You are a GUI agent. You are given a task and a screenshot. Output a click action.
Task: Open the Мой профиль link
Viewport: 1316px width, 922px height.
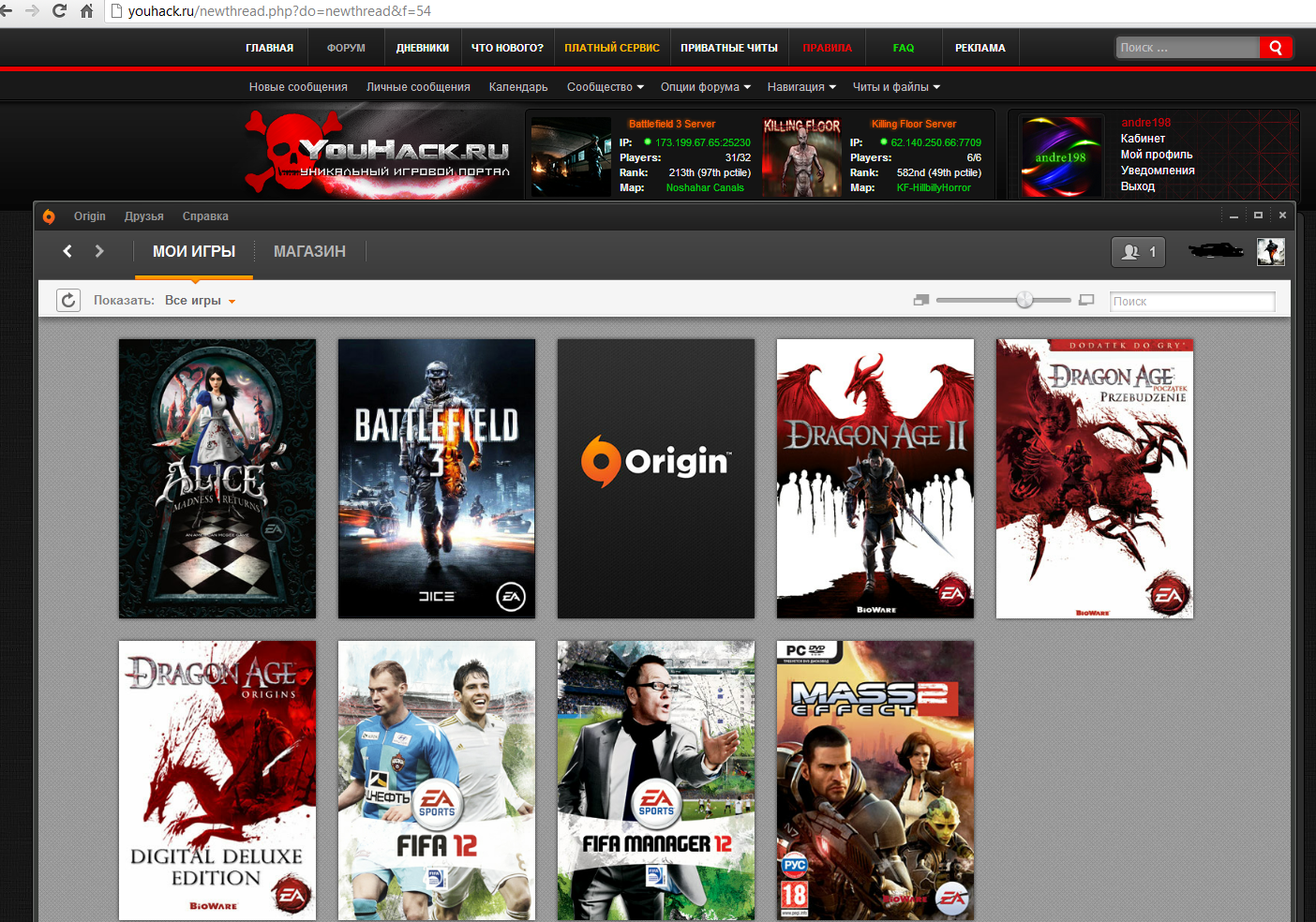tap(1157, 155)
